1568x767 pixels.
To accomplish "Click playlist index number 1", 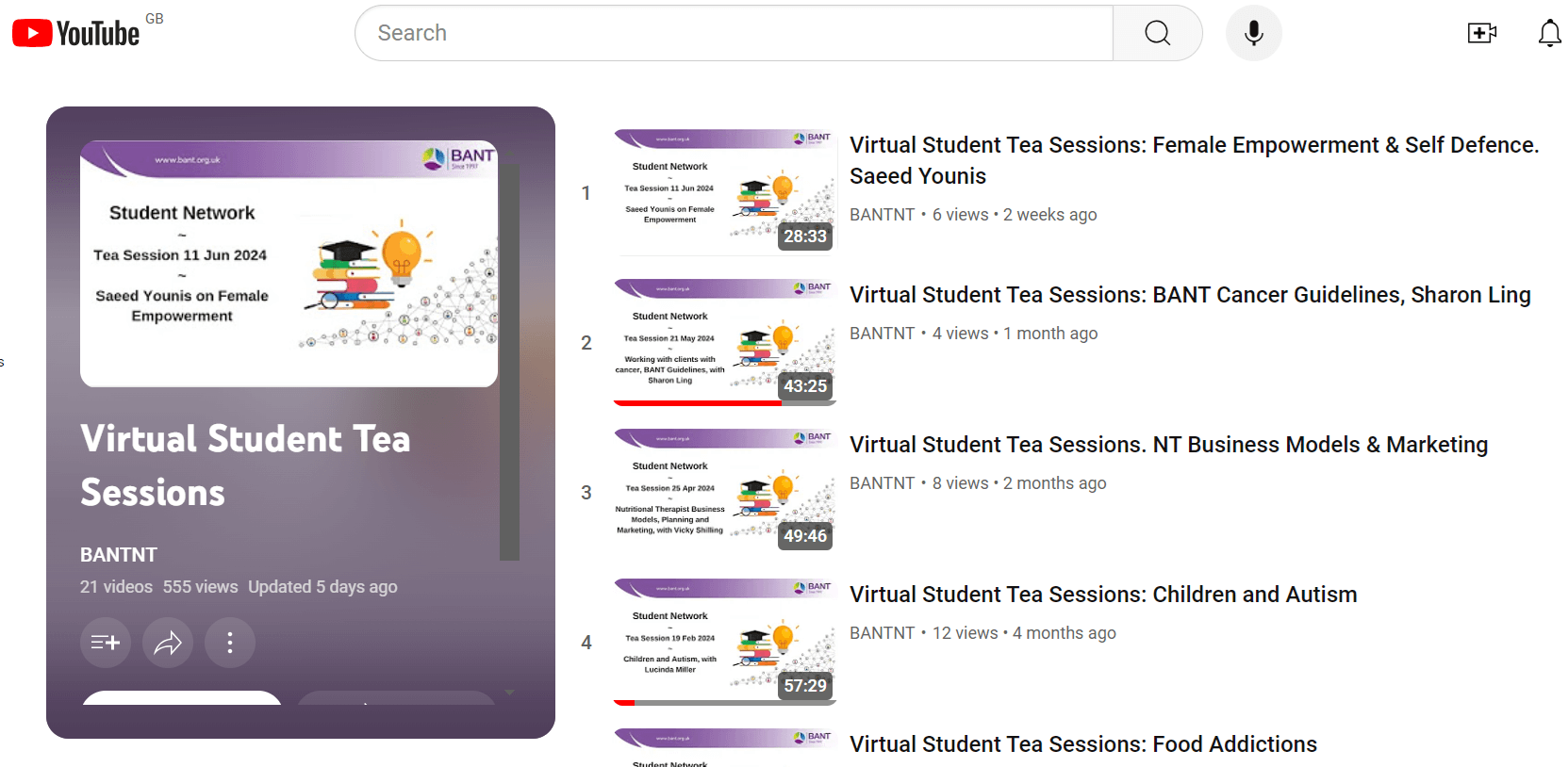I will click(586, 193).
